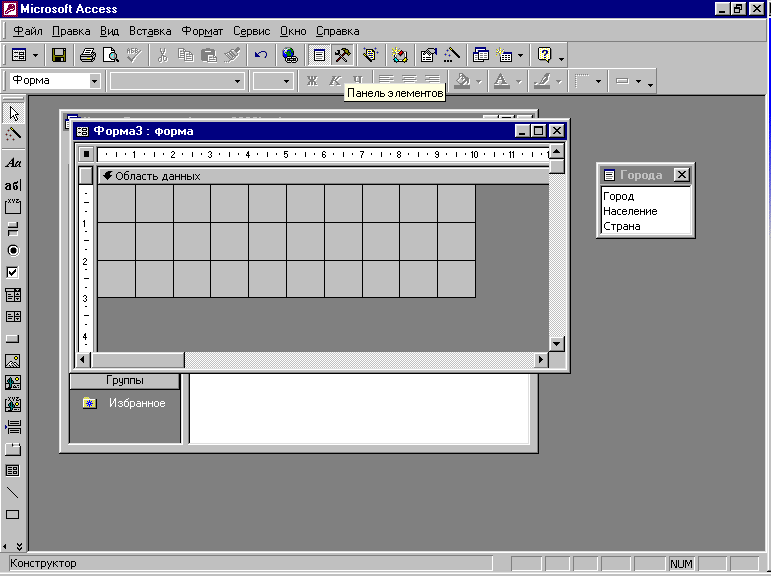
Task: Open the empty Font name combo box
Action: pos(177,81)
